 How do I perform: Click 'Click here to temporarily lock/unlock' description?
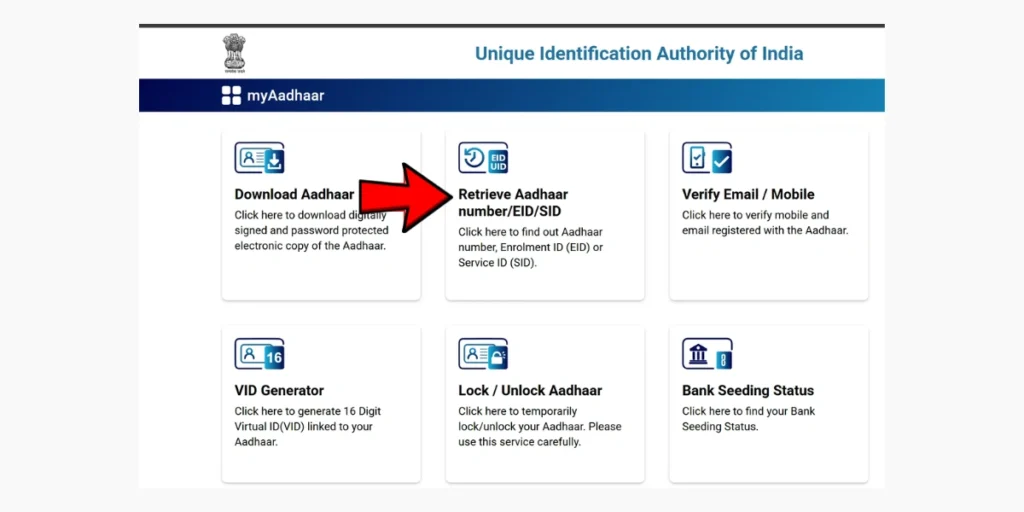pos(540,426)
